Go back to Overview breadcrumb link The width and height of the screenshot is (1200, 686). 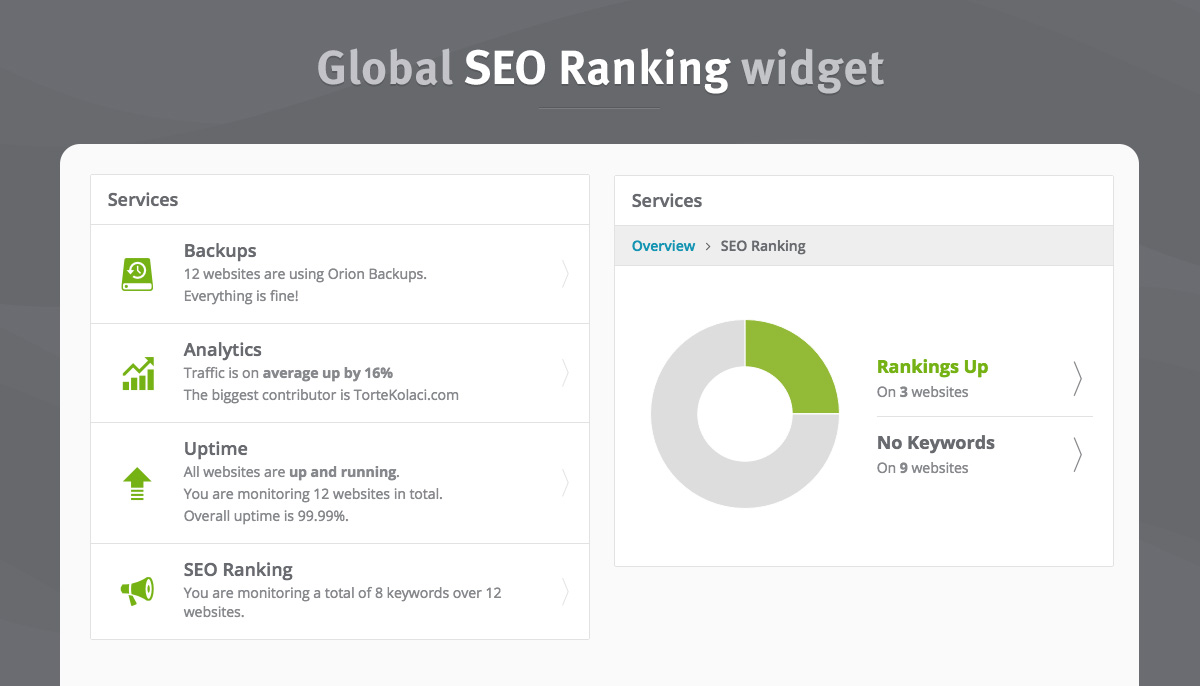pos(663,246)
